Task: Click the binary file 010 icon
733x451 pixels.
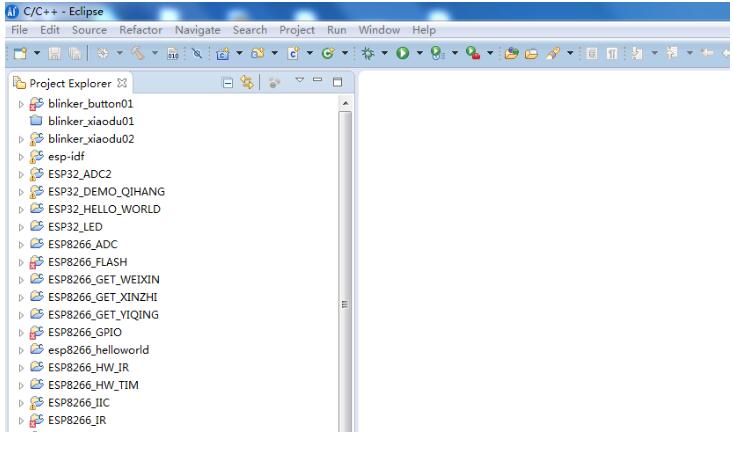Action: click(x=173, y=54)
